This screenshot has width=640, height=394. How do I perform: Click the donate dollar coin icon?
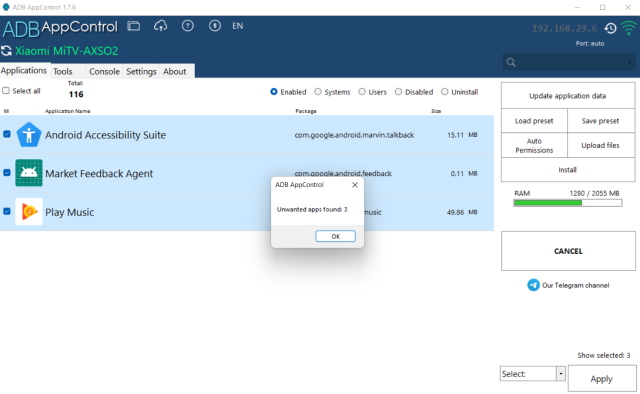[215, 26]
